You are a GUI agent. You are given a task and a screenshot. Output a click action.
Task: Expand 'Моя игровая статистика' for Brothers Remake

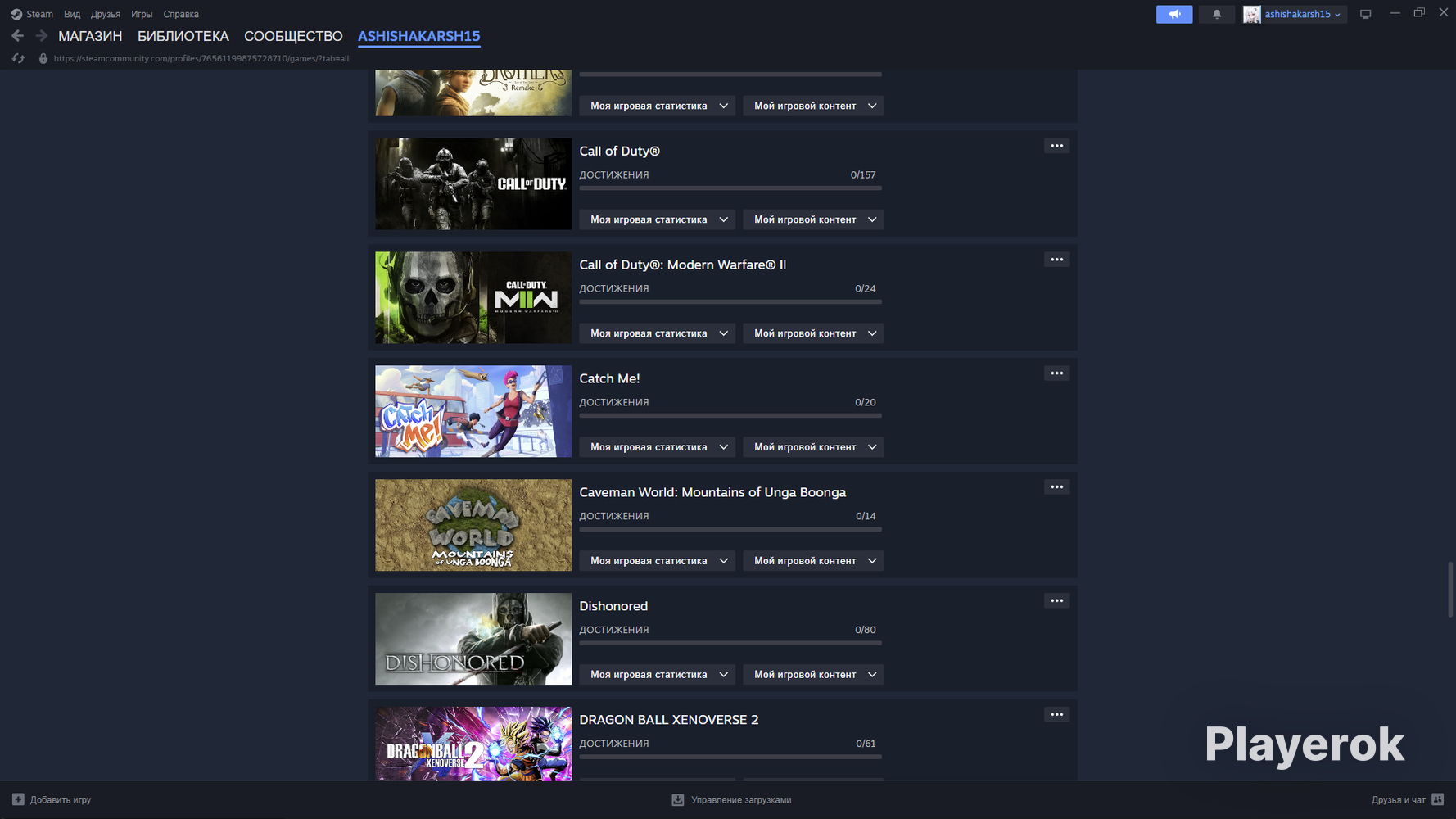(658, 106)
